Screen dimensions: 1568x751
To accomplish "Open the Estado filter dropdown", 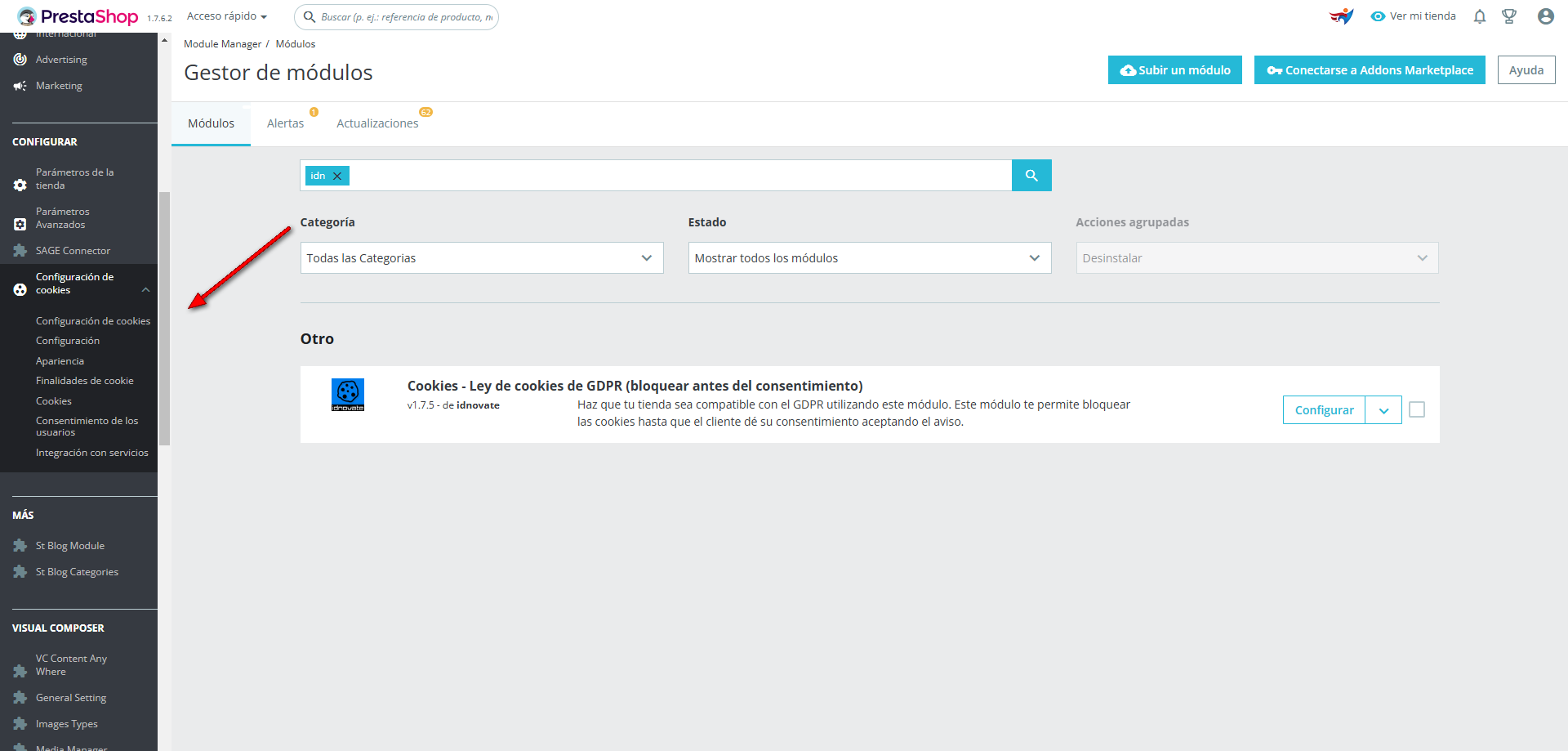I will tap(870, 258).
